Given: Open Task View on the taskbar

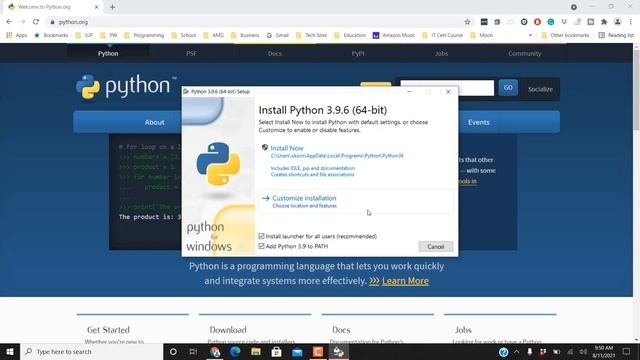Looking at the screenshot, I should point(193,351).
